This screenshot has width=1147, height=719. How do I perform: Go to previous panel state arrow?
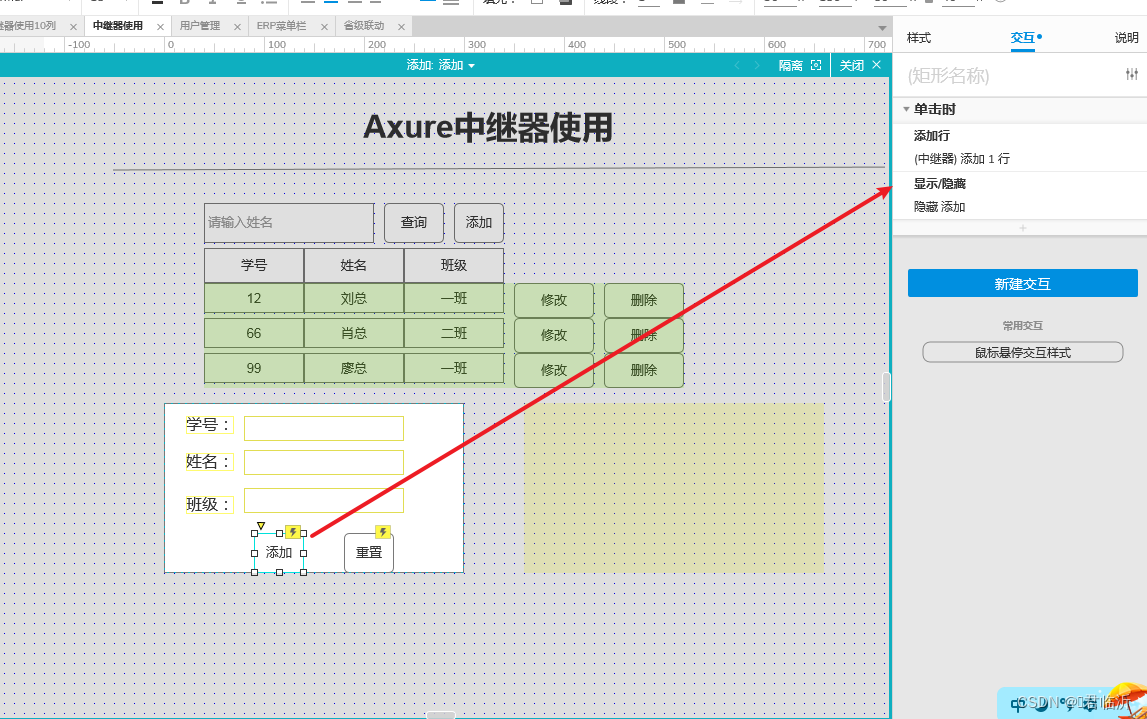(x=737, y=65)
